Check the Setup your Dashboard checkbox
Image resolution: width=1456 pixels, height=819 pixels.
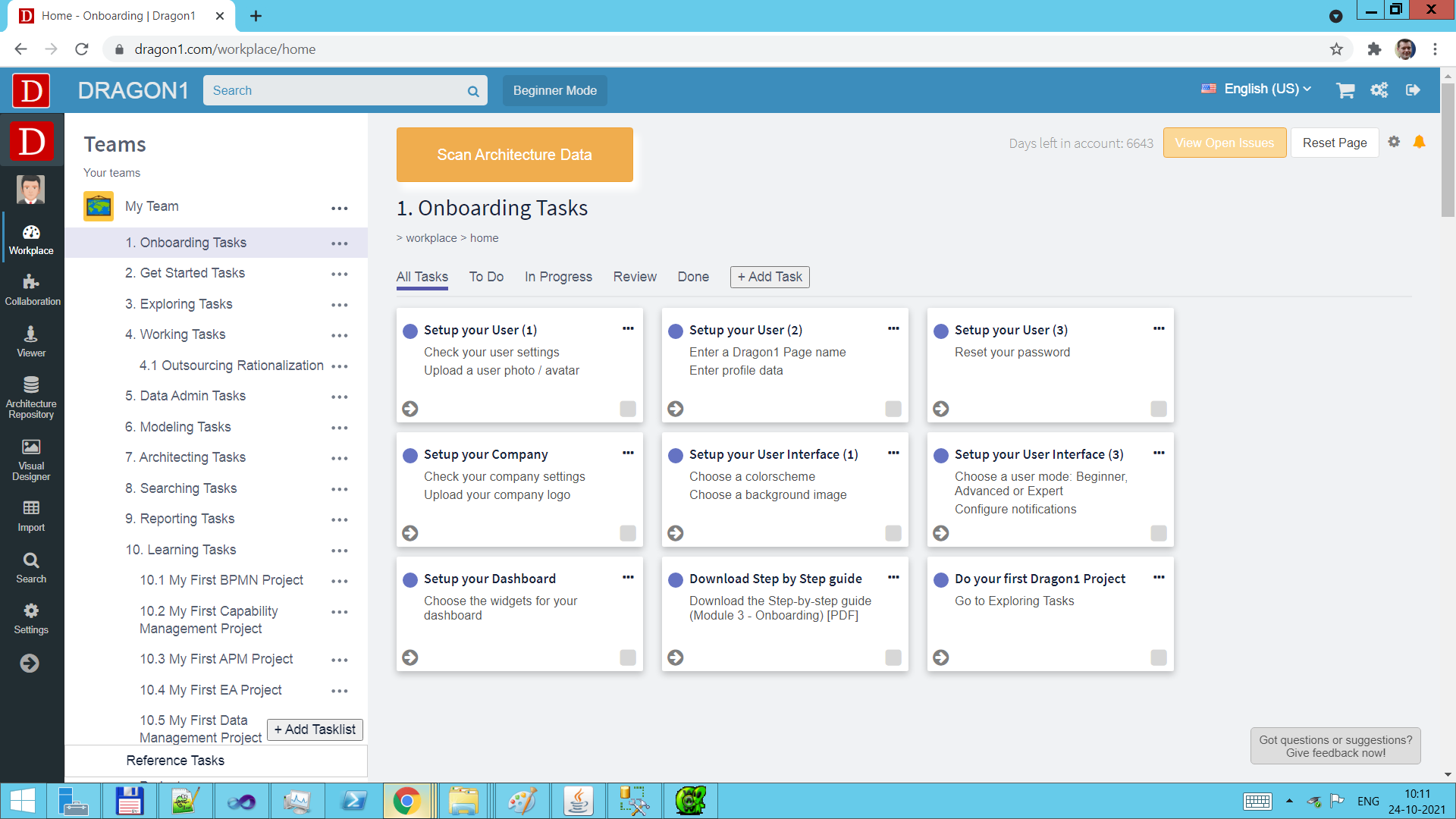(628, 657)
